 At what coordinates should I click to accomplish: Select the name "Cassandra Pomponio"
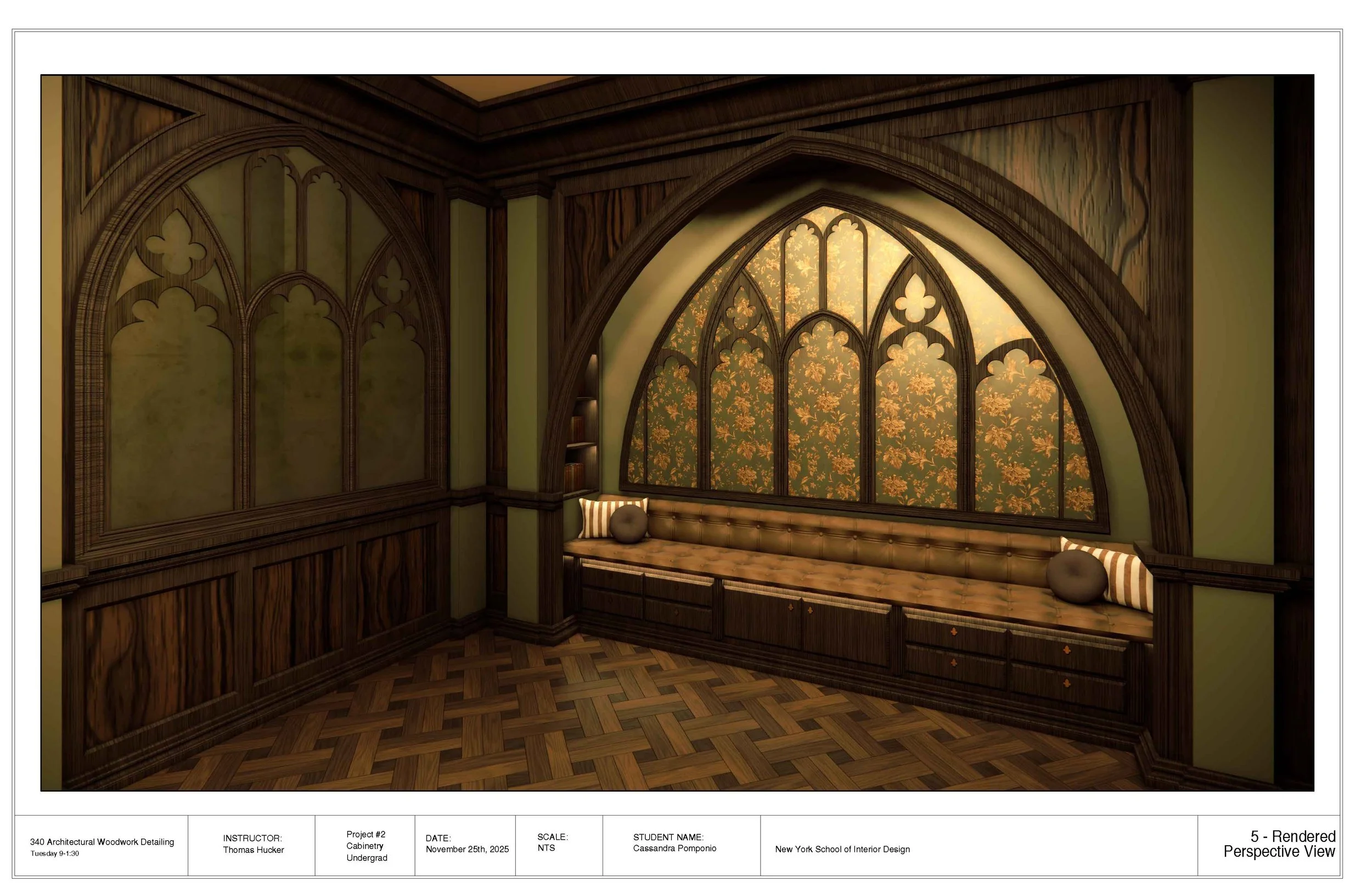(674, 848)
